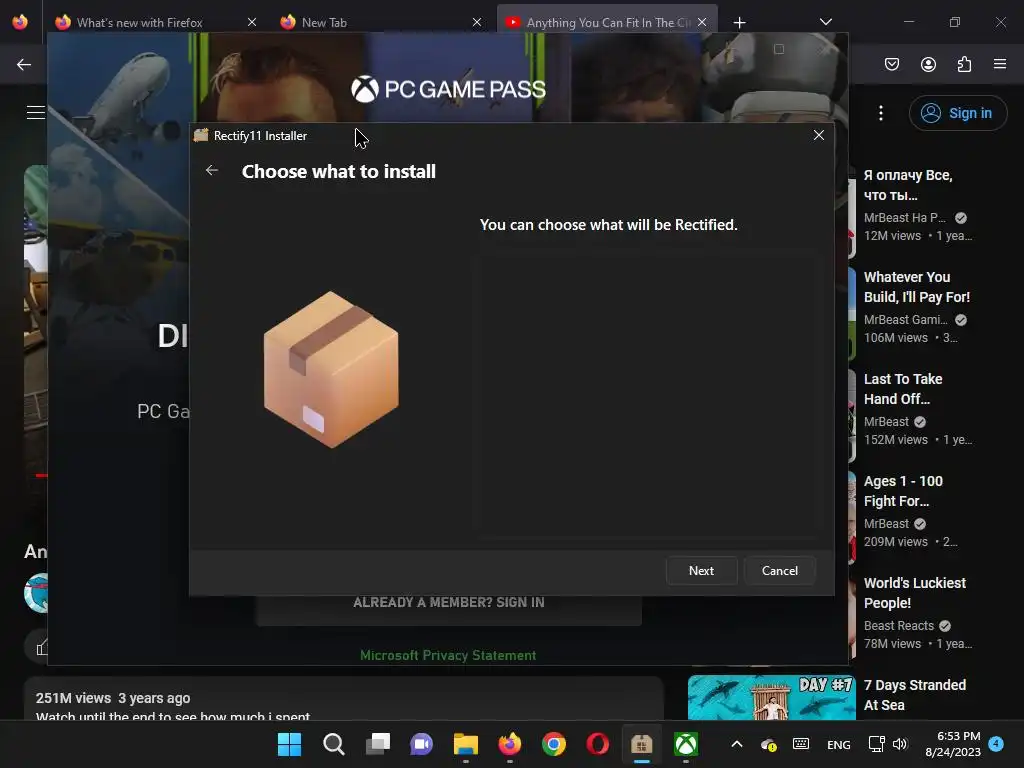Open the Russian-titled MrBeast video
The height and width of the screenshot is (768, 1024).
click(x=908, y=185)
